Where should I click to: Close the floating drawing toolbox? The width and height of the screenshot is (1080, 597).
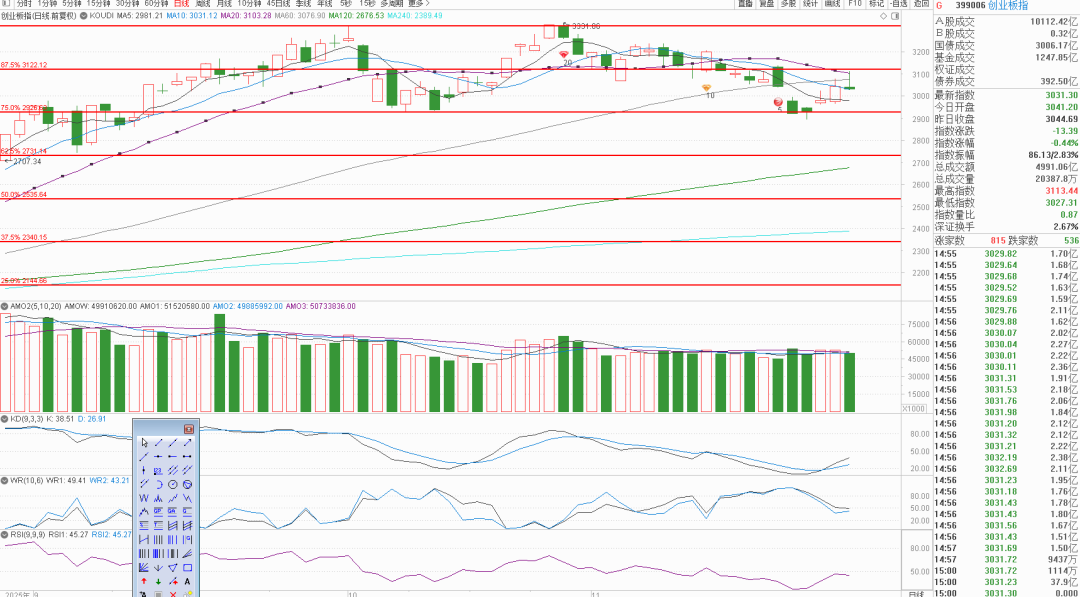189,429
